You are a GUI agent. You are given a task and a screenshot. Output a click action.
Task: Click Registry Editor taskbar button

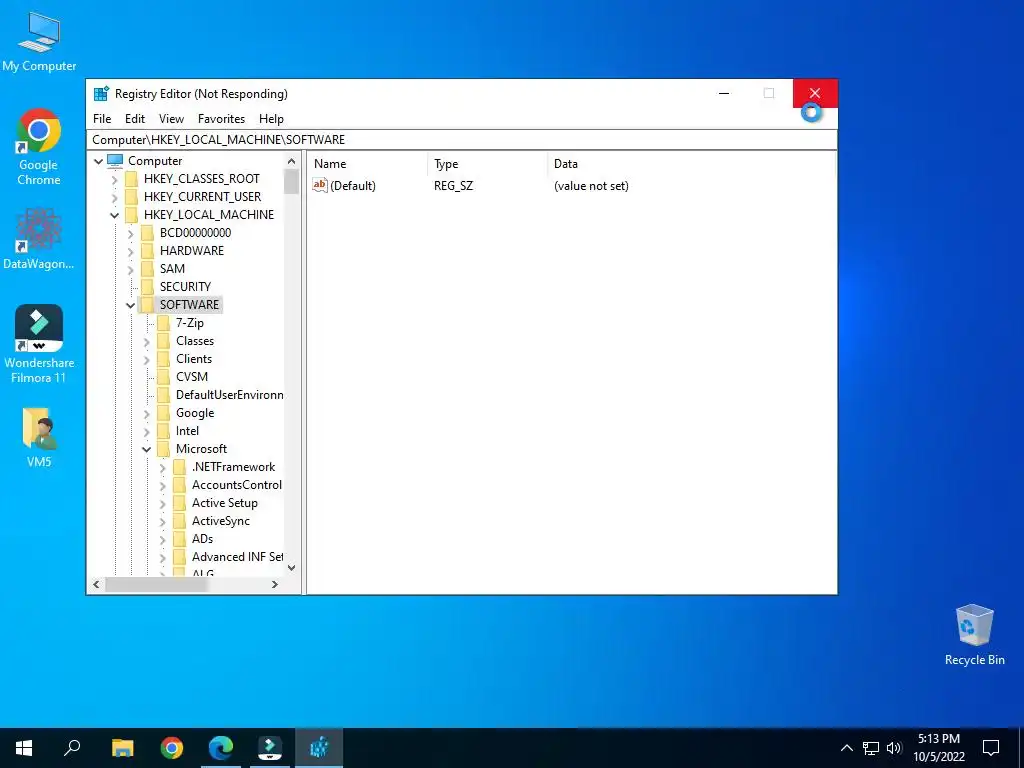pos(319,748)
